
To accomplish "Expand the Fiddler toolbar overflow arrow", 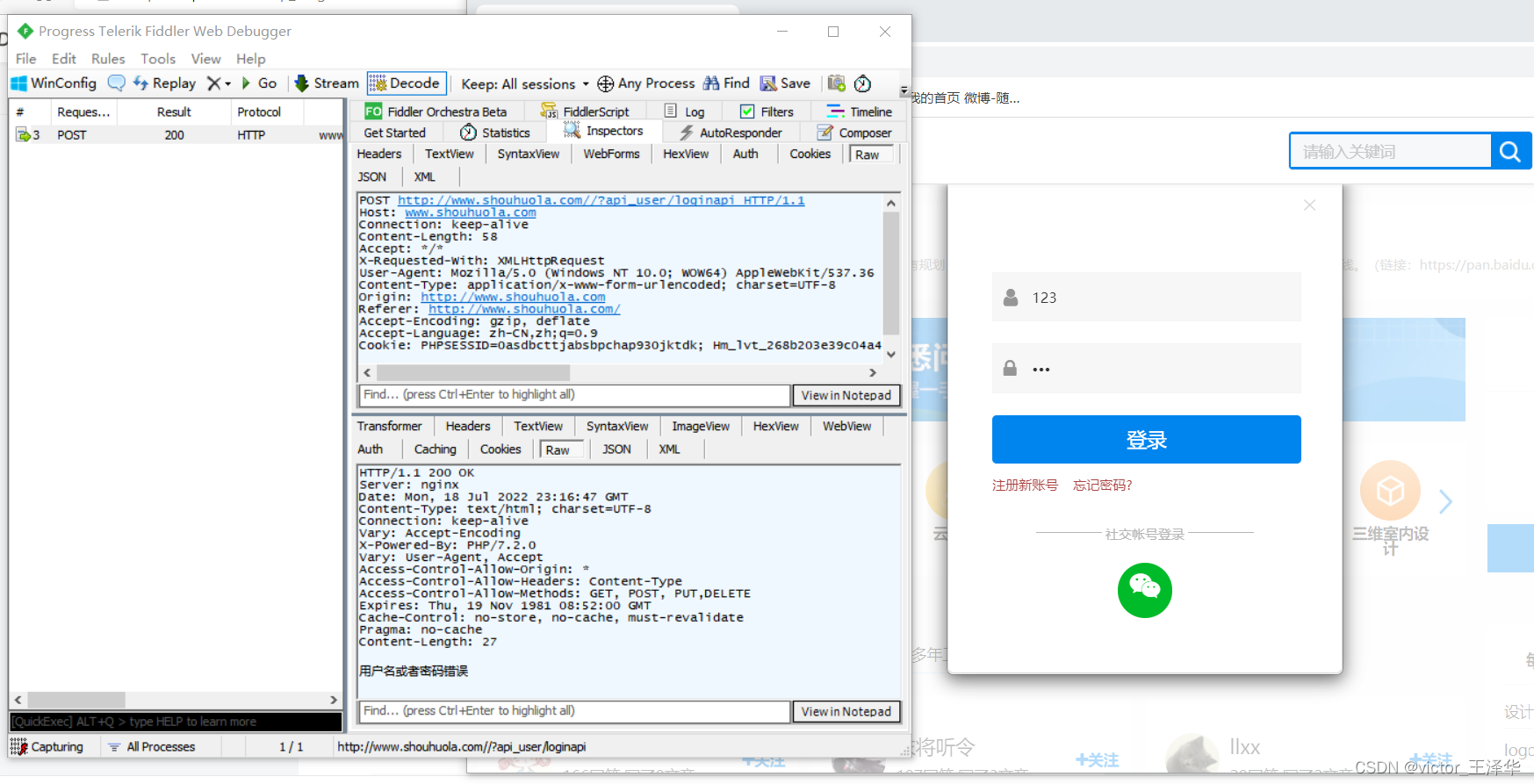I will (904, 90).
